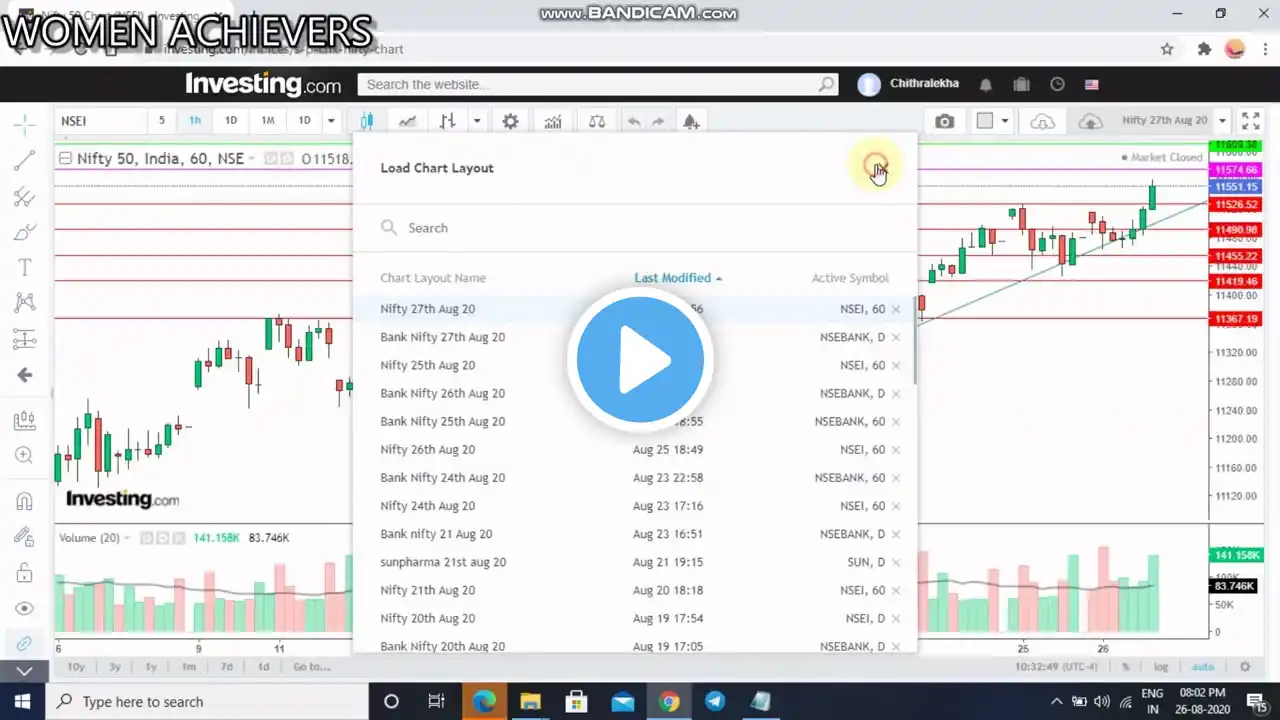This screenshot has width=1280, height=720.
Task: Toggle auto scale on the chart
Action: 1203,667
